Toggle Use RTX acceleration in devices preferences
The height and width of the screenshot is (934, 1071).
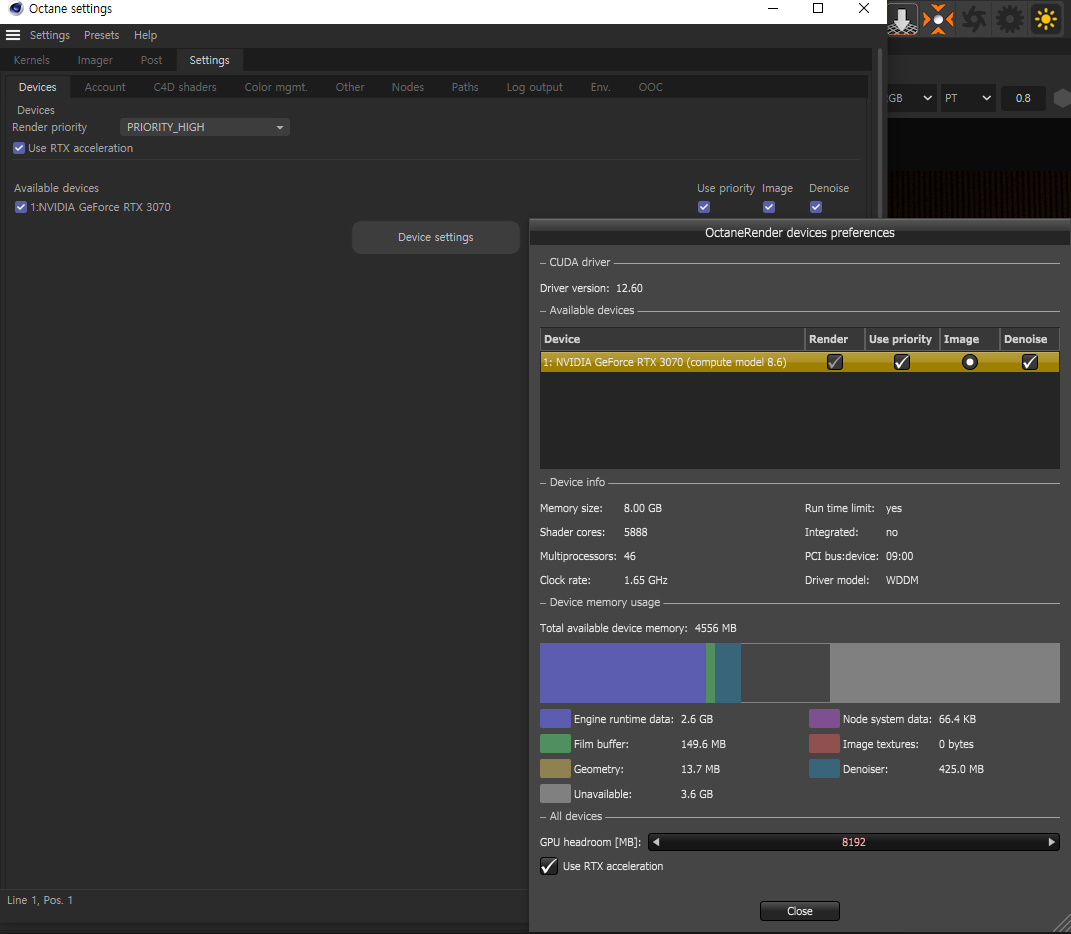(548, 866)
